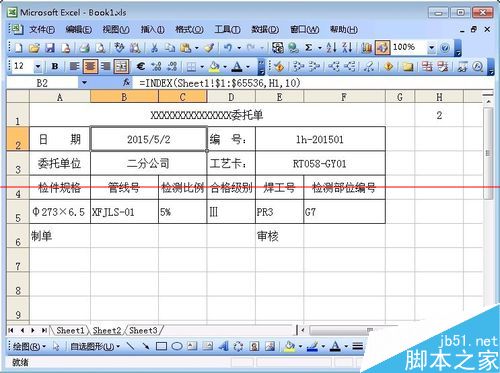Click the Open file folder icon

[34, 48]
